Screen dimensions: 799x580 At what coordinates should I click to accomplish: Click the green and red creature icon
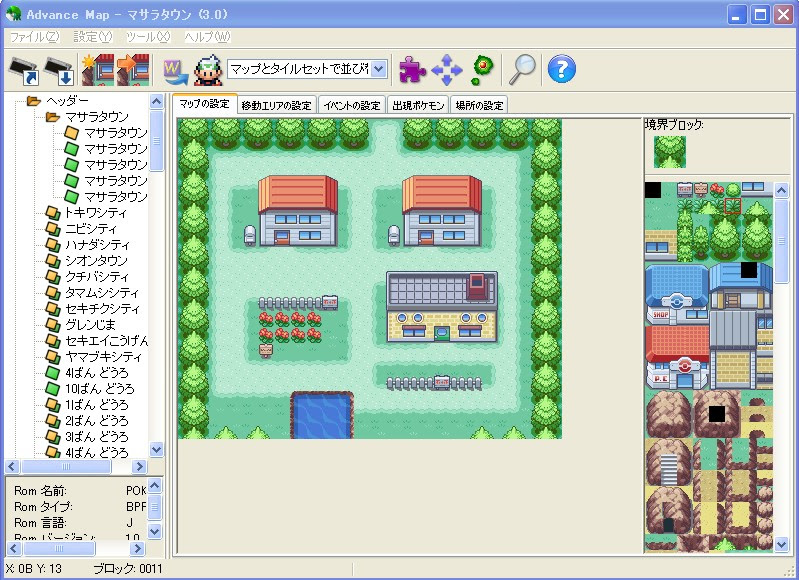click(482, 70)
